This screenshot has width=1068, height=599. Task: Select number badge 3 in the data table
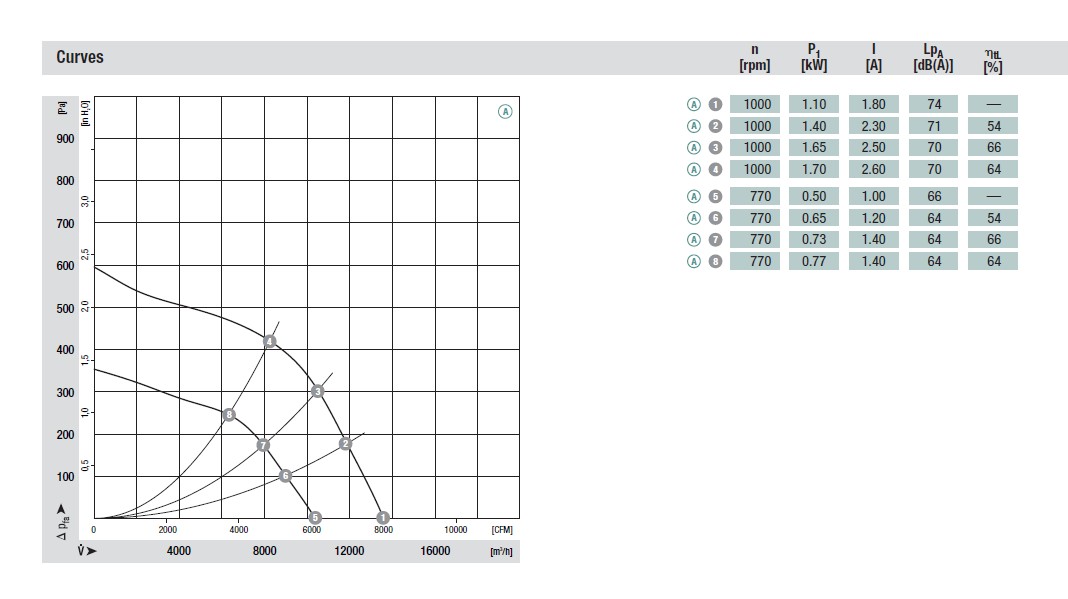[715, 147]
